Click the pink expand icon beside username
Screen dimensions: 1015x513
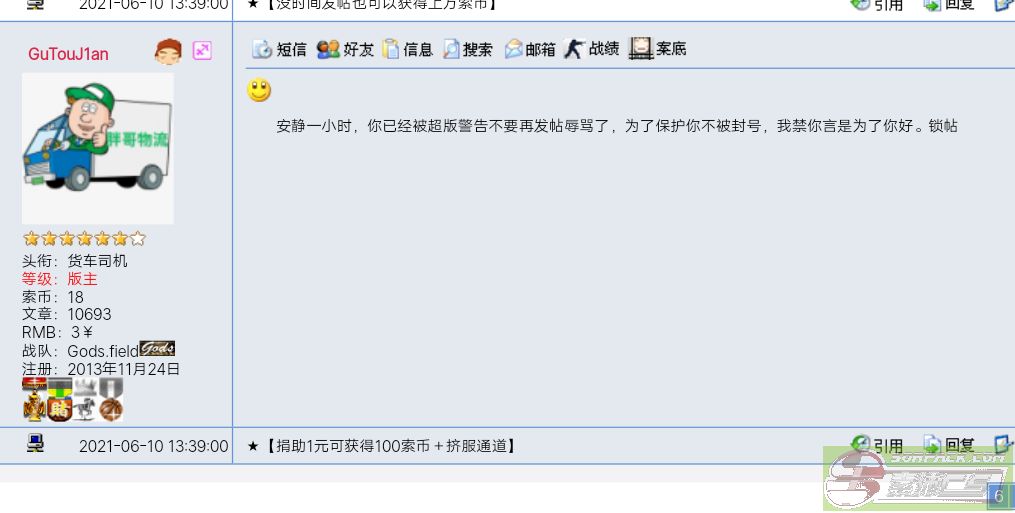pos(202,51)
